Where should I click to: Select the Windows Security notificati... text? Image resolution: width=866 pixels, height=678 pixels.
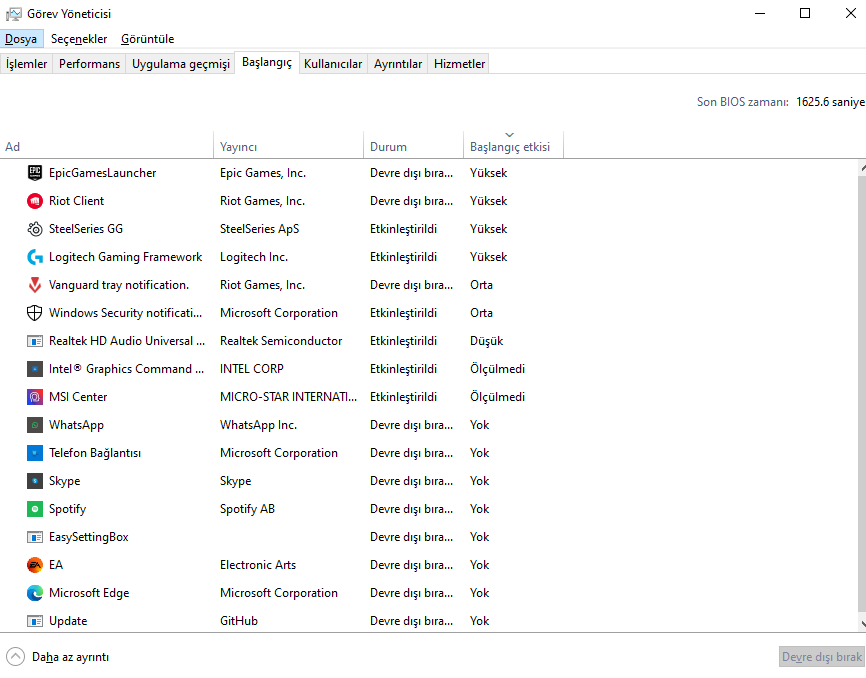point(125,313)
